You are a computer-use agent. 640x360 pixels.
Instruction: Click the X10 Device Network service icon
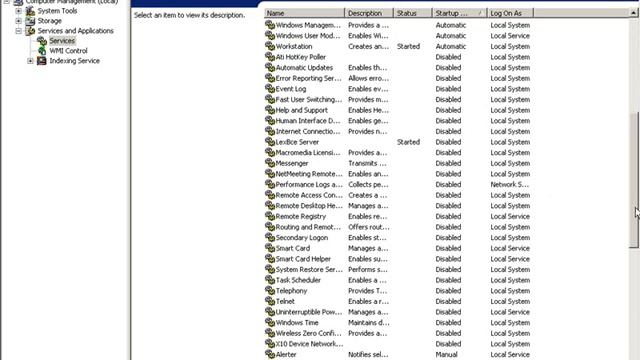point(270,343)
